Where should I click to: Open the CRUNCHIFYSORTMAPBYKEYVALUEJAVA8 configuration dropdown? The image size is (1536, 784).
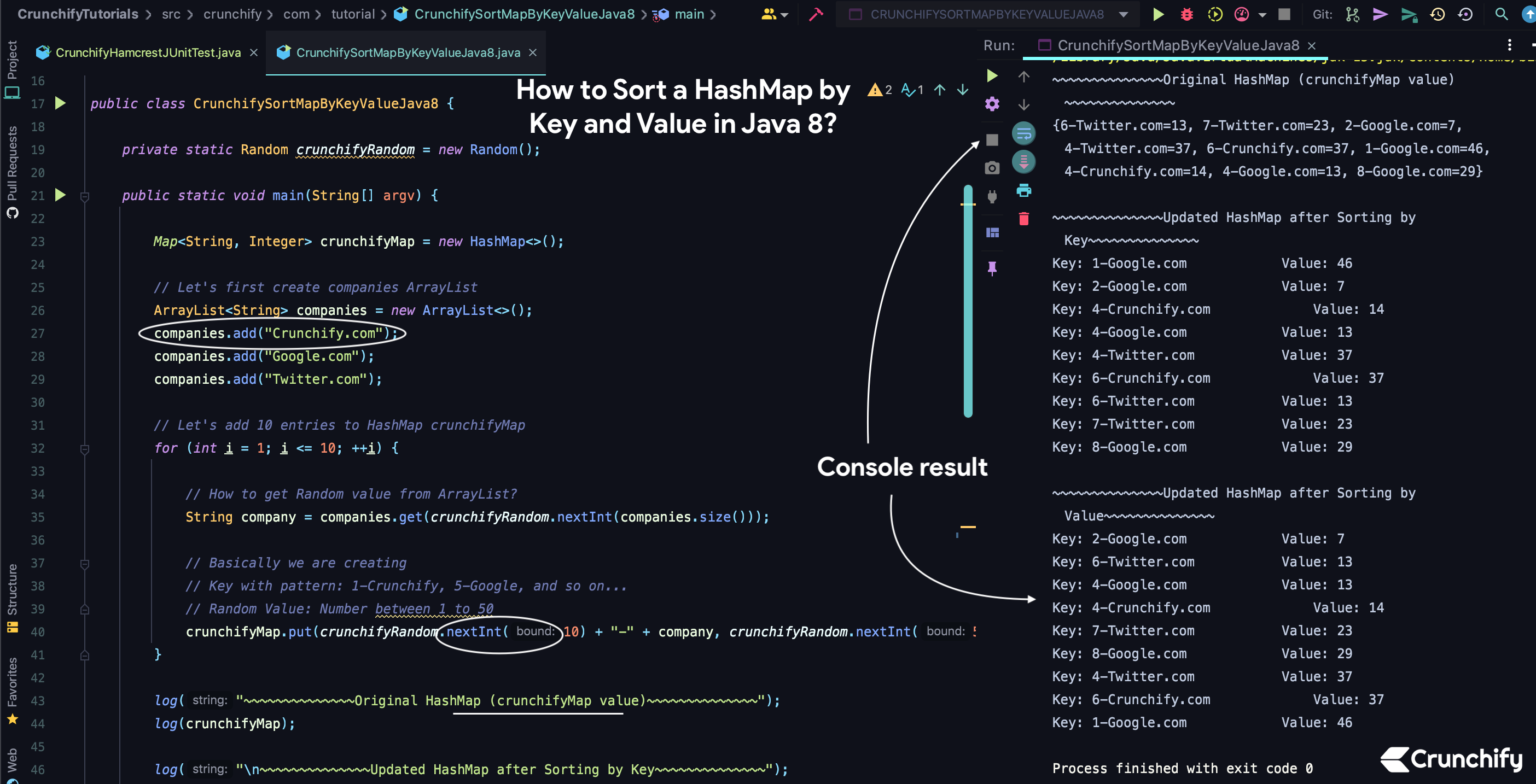[1124, 14]
